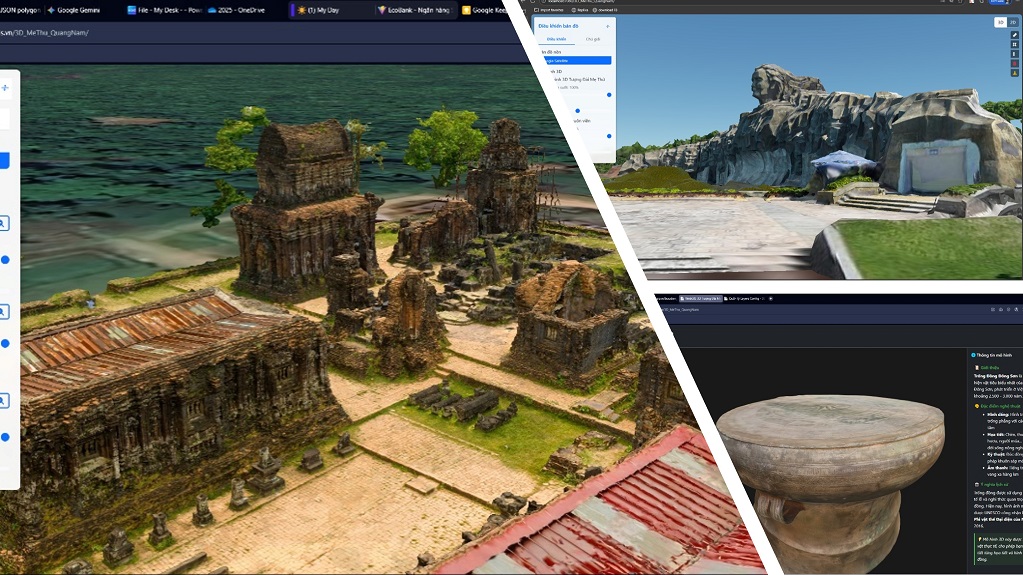Screen dimensions: 1023x575
Task: Click the middle slider handle in map control panel
Action: (x=577, y=110)
